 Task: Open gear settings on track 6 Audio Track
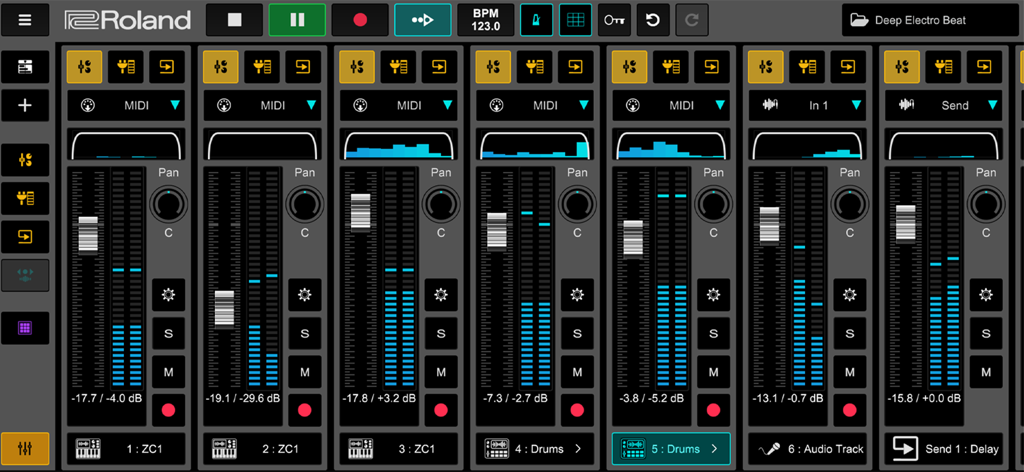tap(850, 295)
